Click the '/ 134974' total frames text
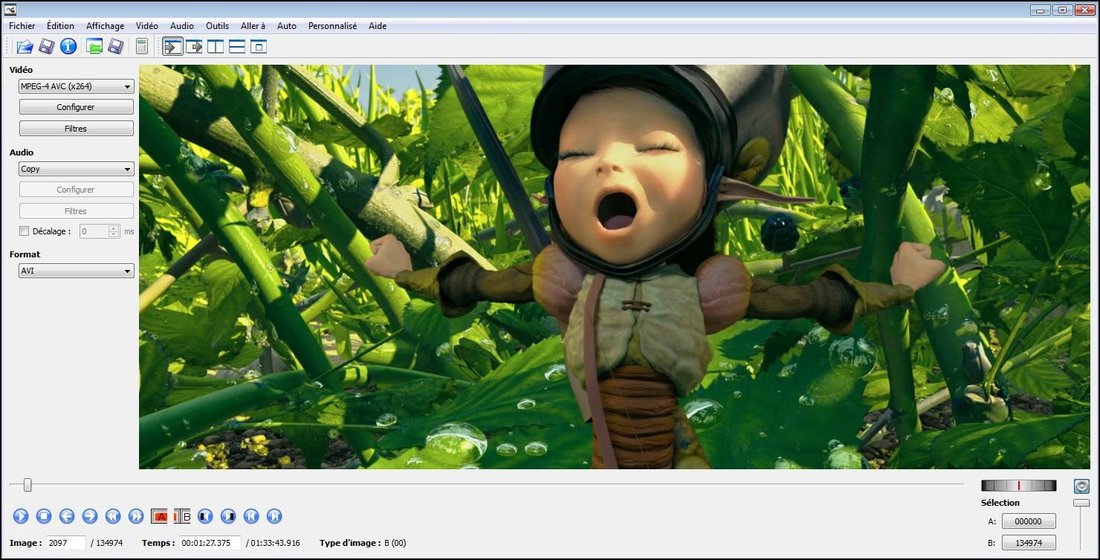The width and height of the screenshot is (1100, 560). [x=107, y=543]
